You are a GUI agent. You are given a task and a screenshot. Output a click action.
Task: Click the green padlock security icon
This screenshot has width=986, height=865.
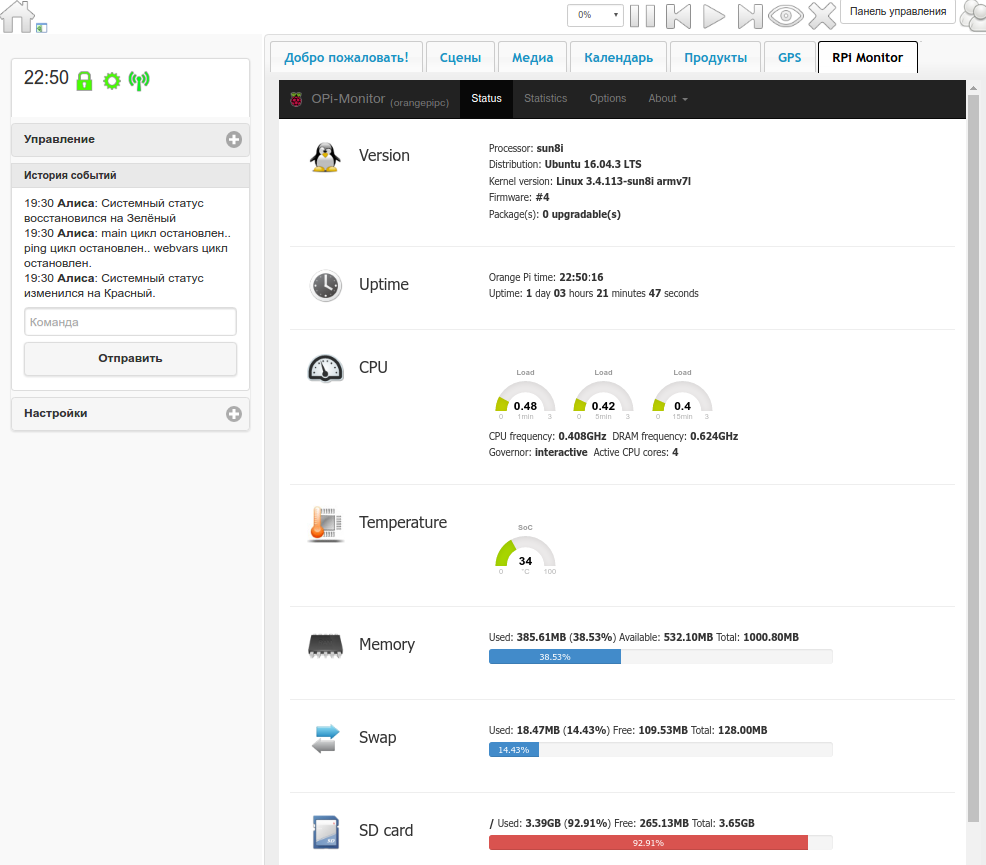85,80
